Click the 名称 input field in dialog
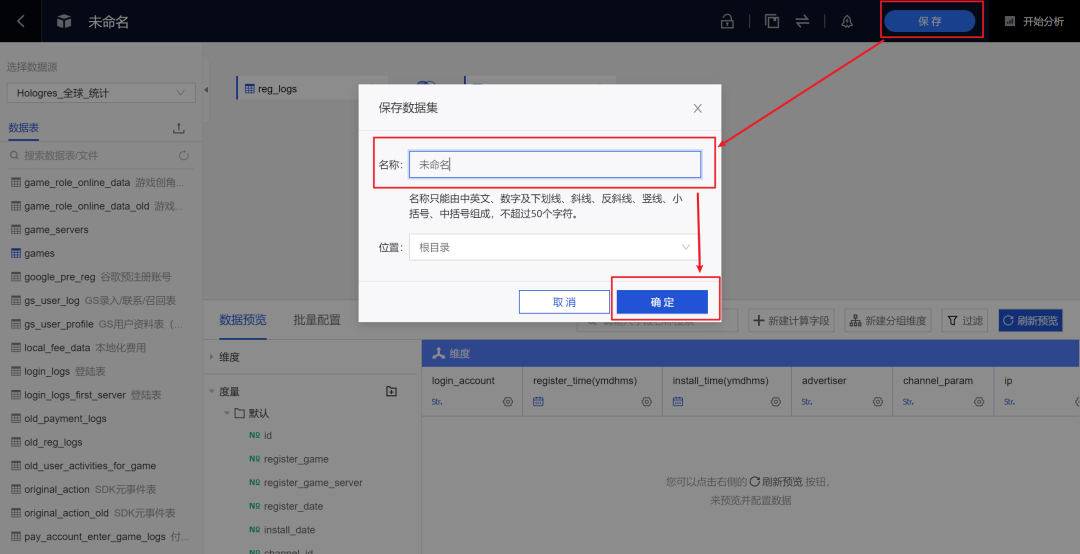Screen dimensions: 1080x554 click(x=555, y=165)
